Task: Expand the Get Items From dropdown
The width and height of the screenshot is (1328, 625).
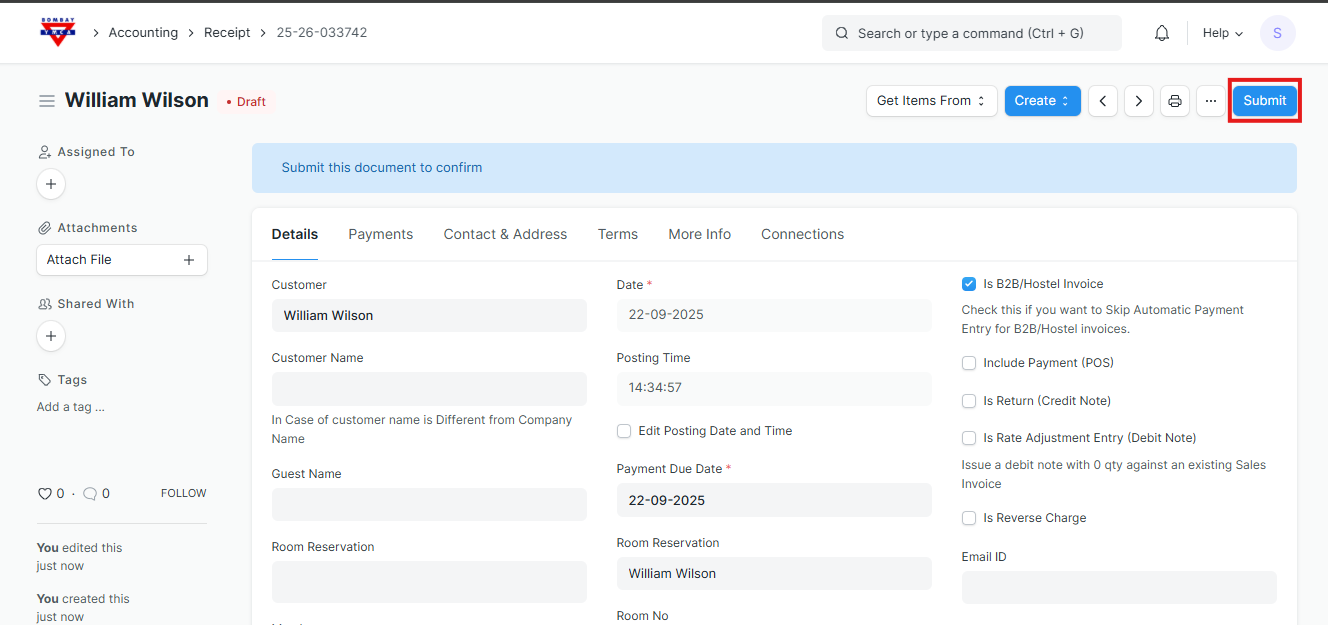Action: pyautogui.click(x=931, y=101)
